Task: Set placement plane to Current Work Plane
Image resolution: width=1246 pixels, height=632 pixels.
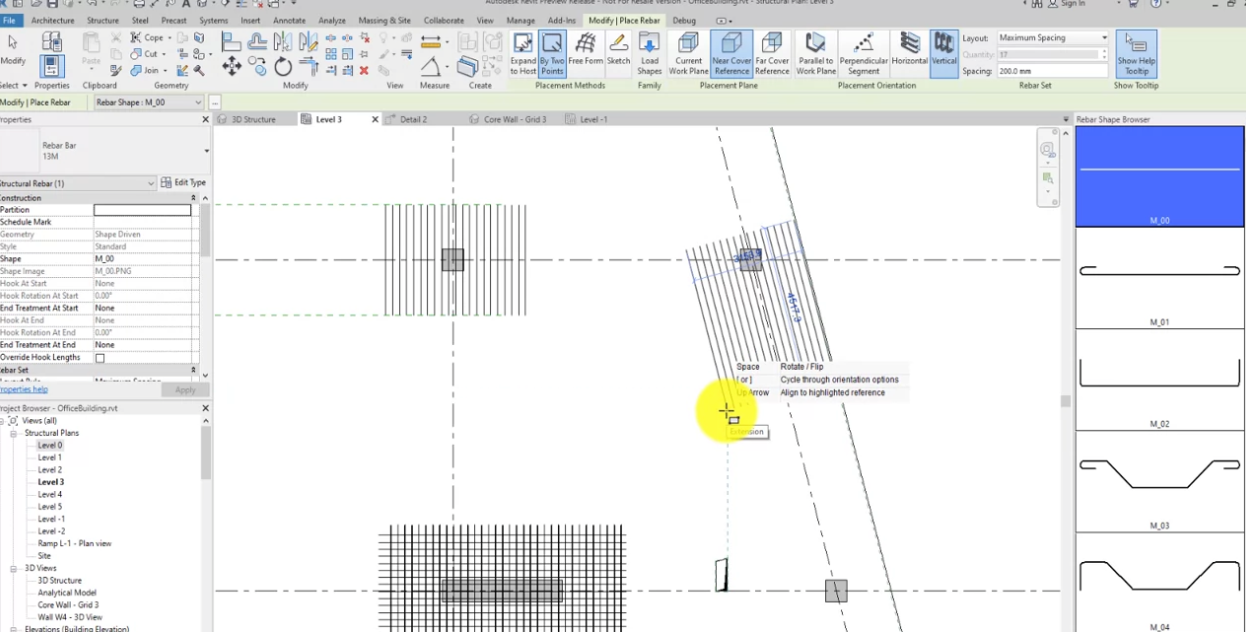Action: [x=688, y=54]
